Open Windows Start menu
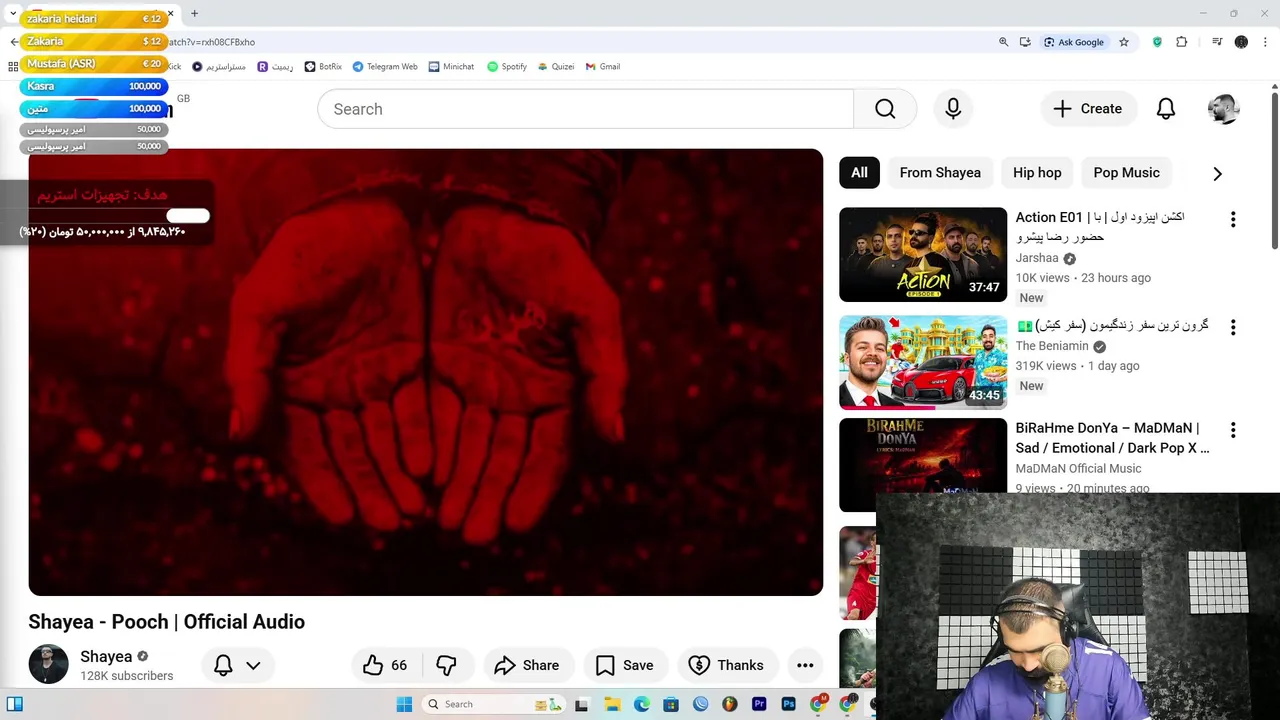 [x=404, y=704]
